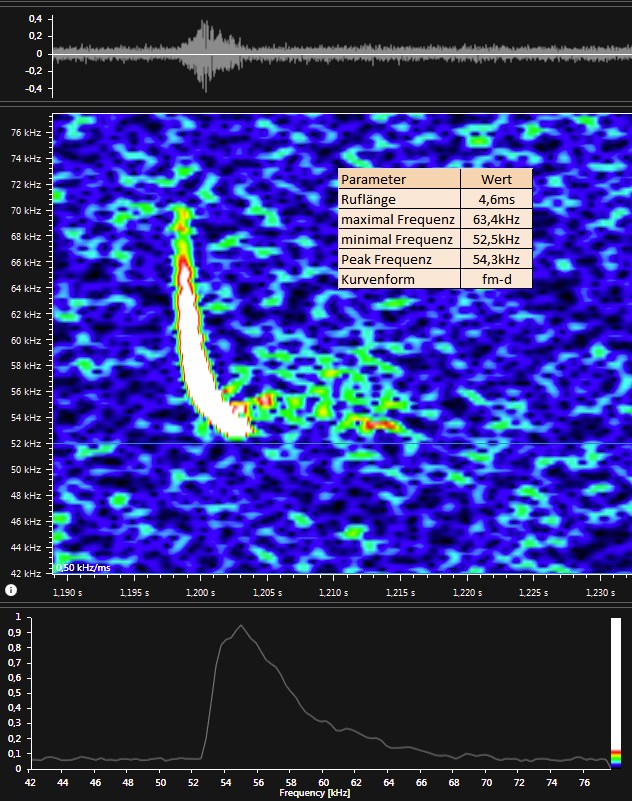Select the 'minimal Frequenz' row label

[399, 239]
